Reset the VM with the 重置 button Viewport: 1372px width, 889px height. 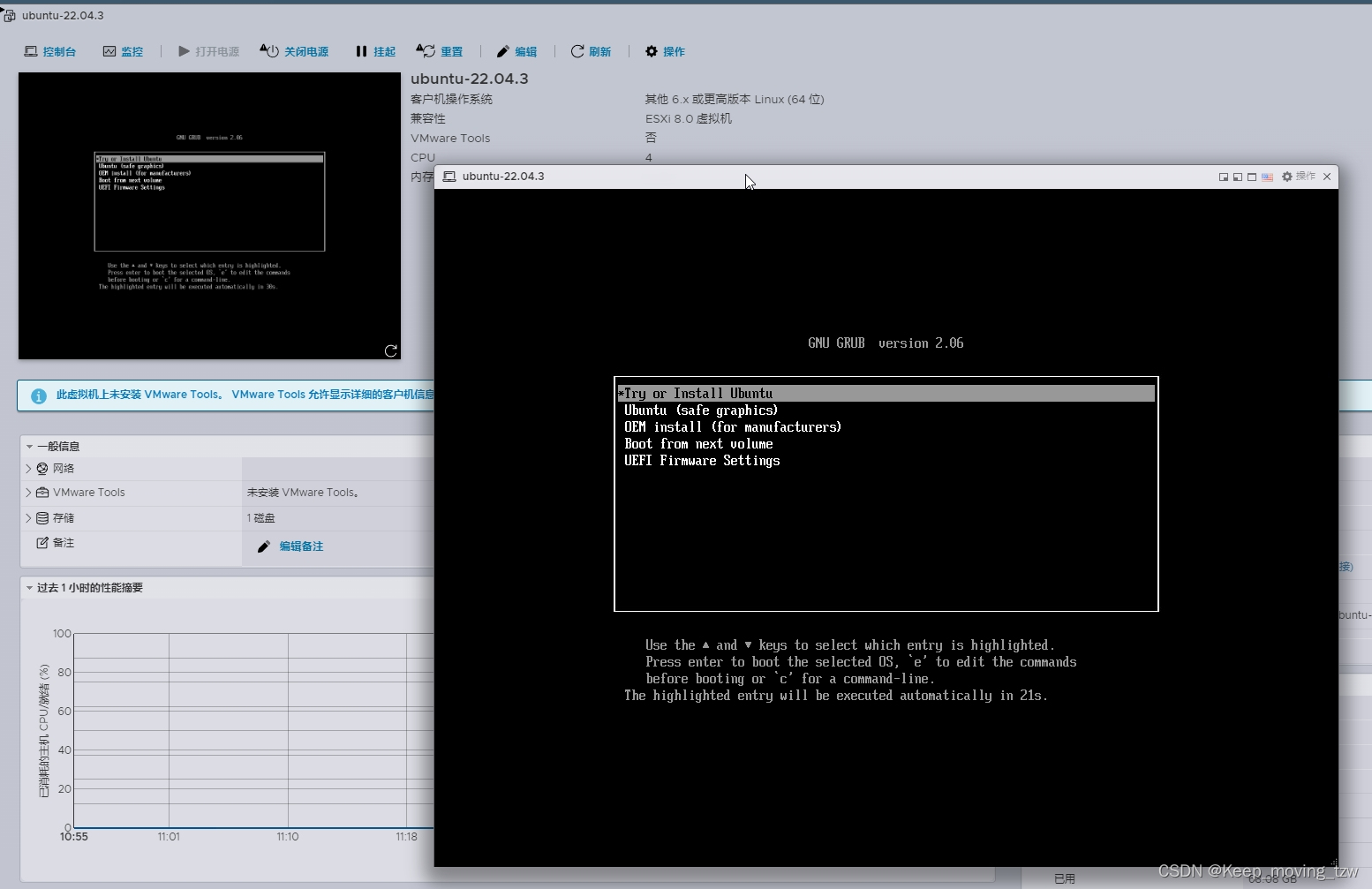pos(440,51)
